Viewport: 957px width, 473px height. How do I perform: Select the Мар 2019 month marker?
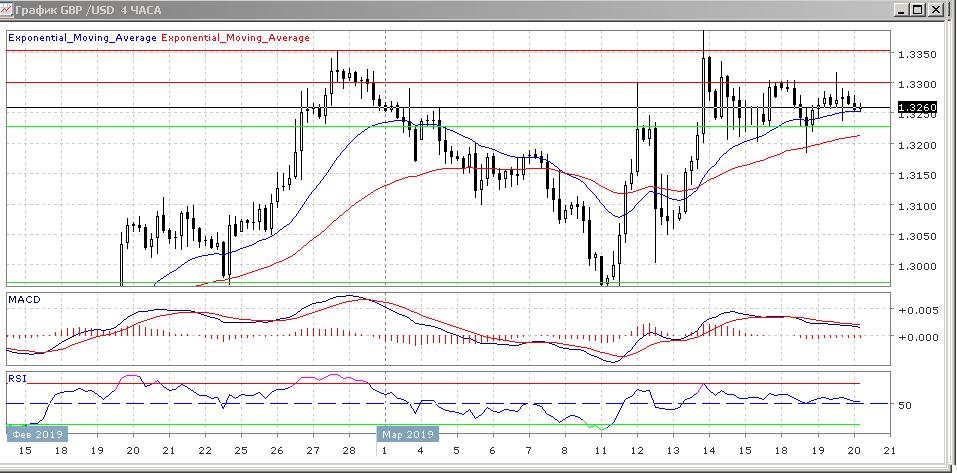407,435
